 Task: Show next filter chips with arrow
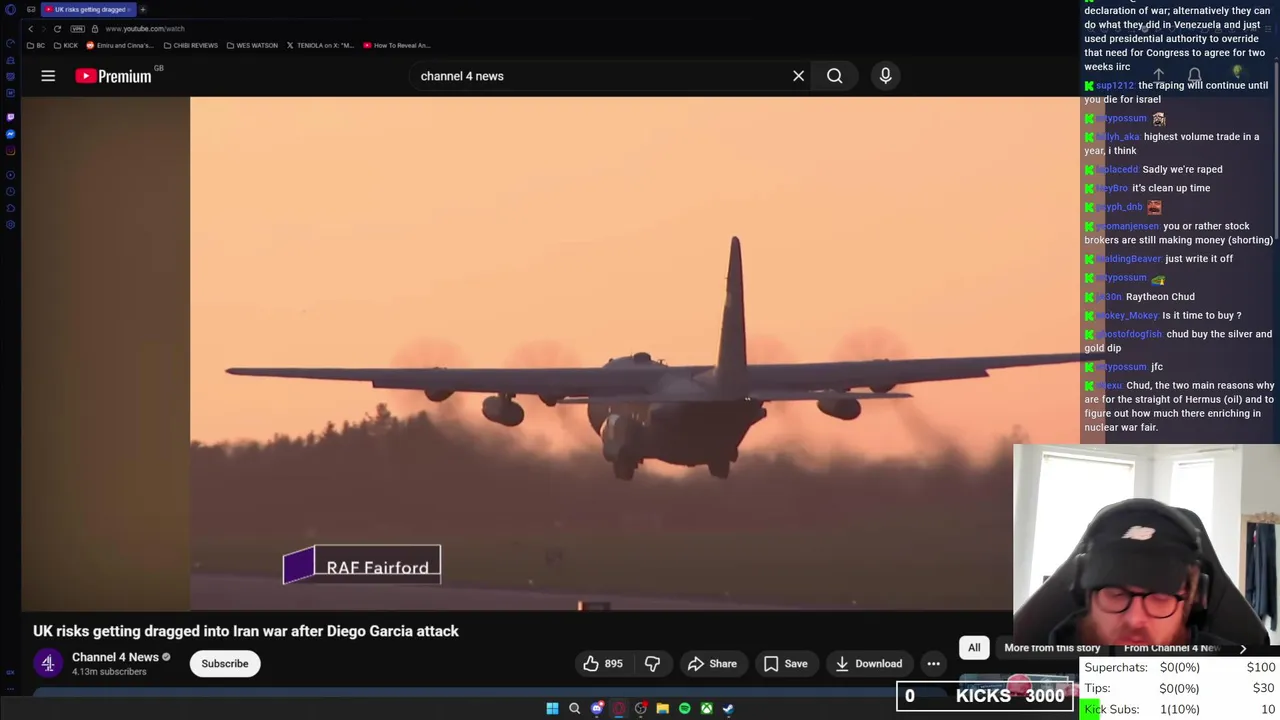click(1243, 648)
